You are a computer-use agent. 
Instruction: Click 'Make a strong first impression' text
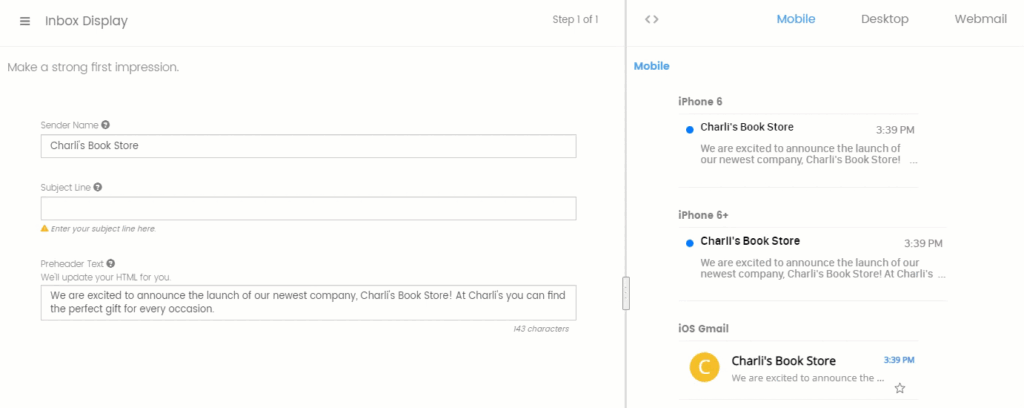pos(93,67)
